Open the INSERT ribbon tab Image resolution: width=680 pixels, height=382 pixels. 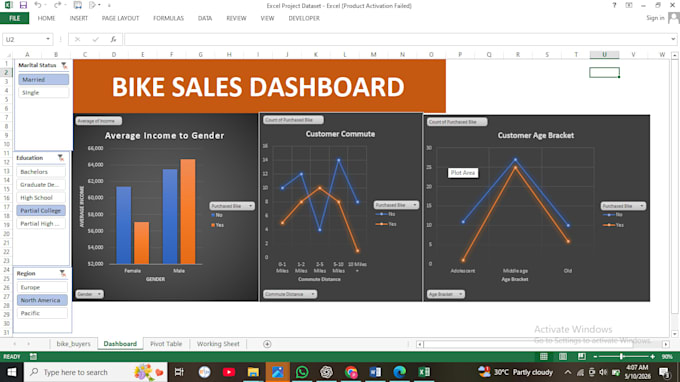[x=78, y=18]
